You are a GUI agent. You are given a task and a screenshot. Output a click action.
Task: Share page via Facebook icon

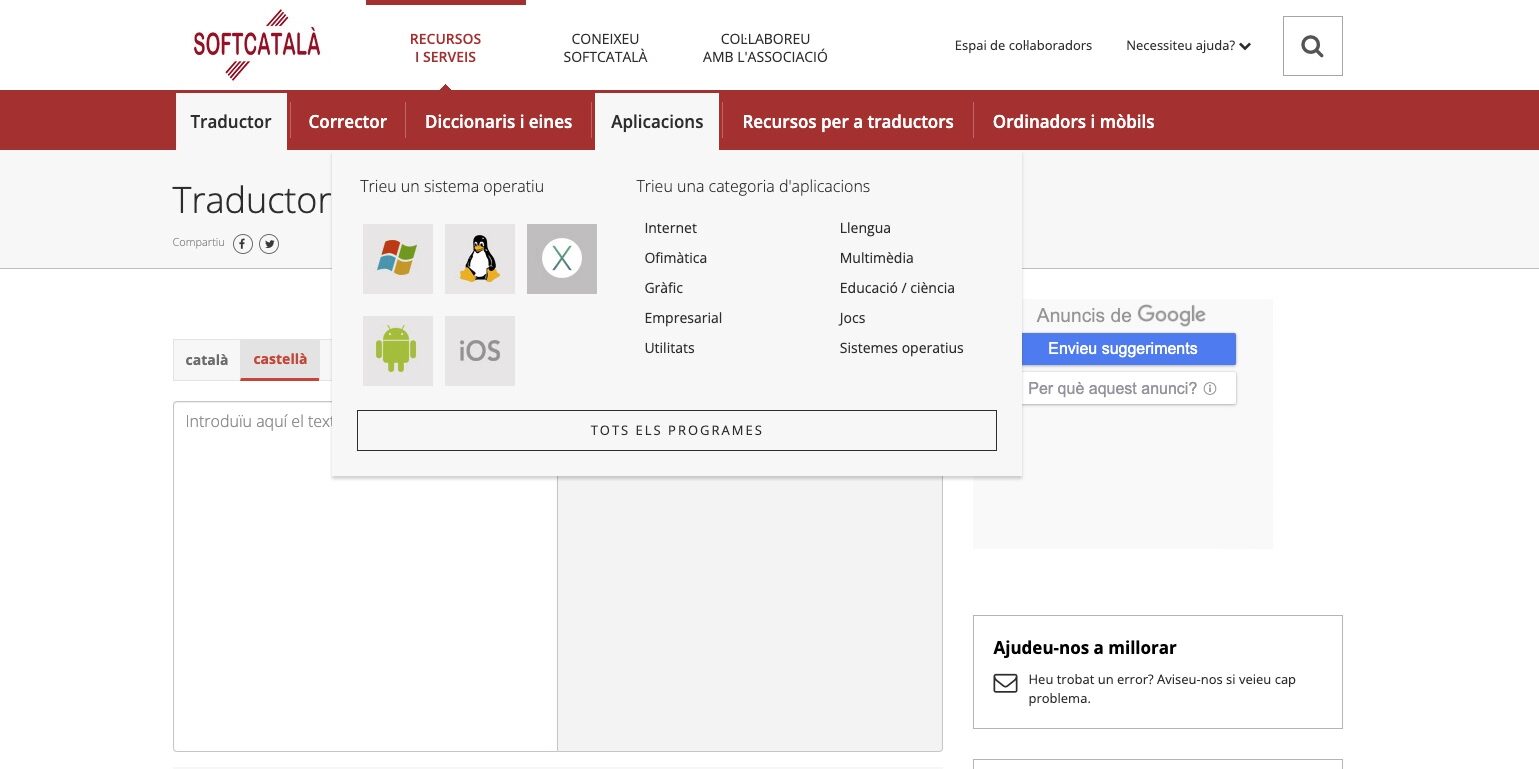coord(243,244)
